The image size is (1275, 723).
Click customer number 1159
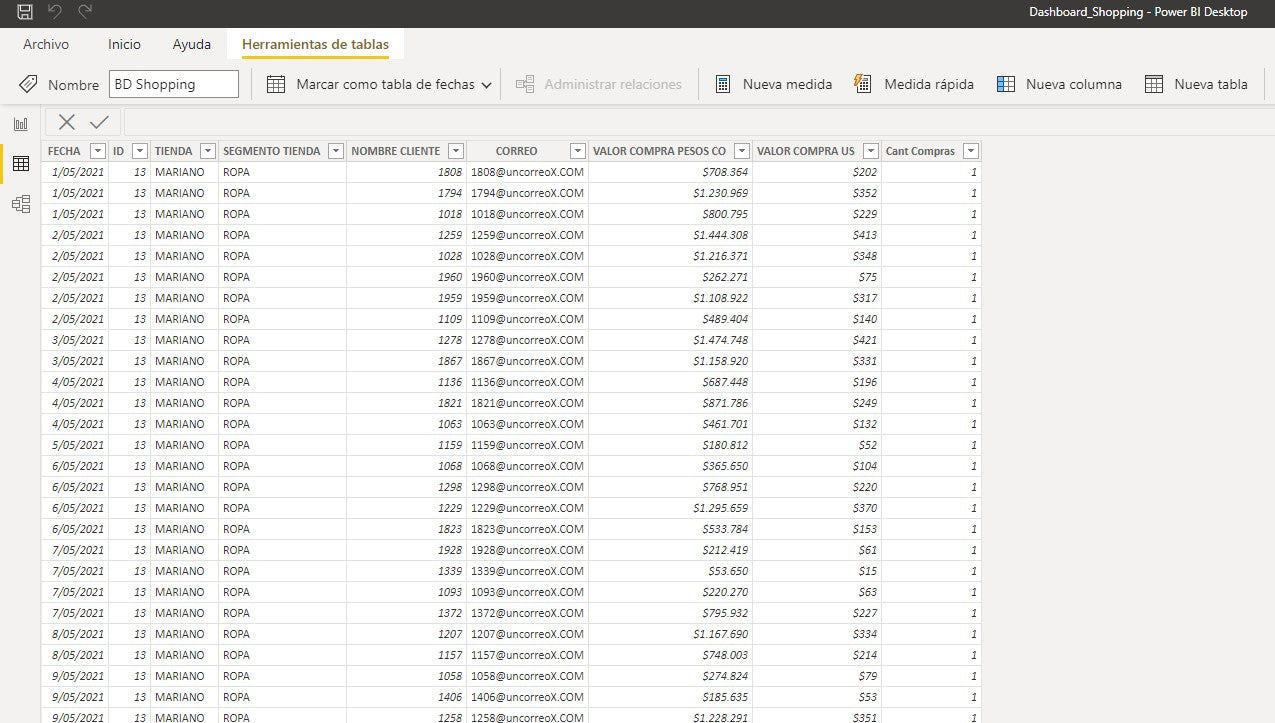point(450,445)
